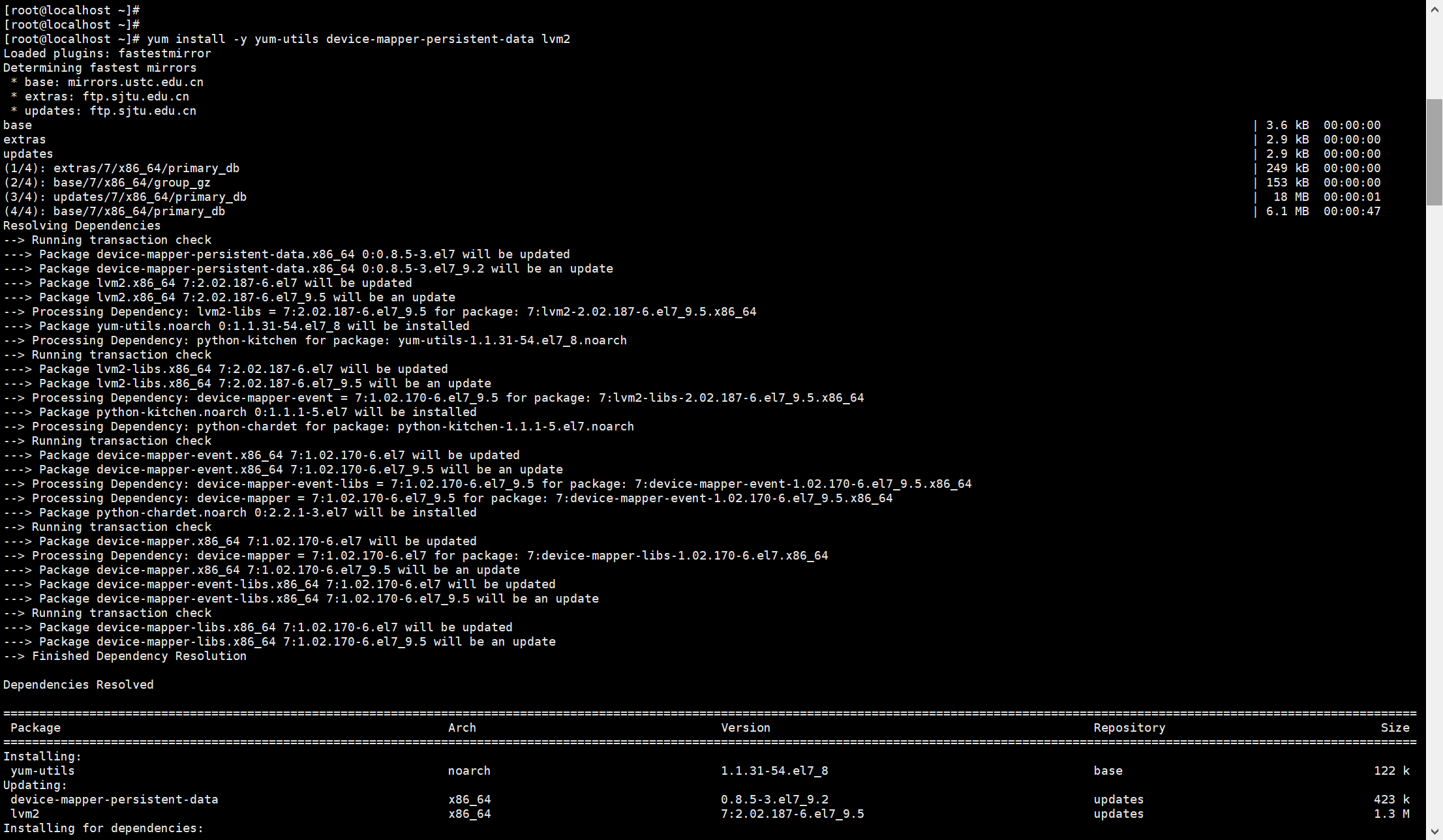The image size is (1443, 840).
Task: Click the 'Resolving Dependencies' line
Action: 82,226
